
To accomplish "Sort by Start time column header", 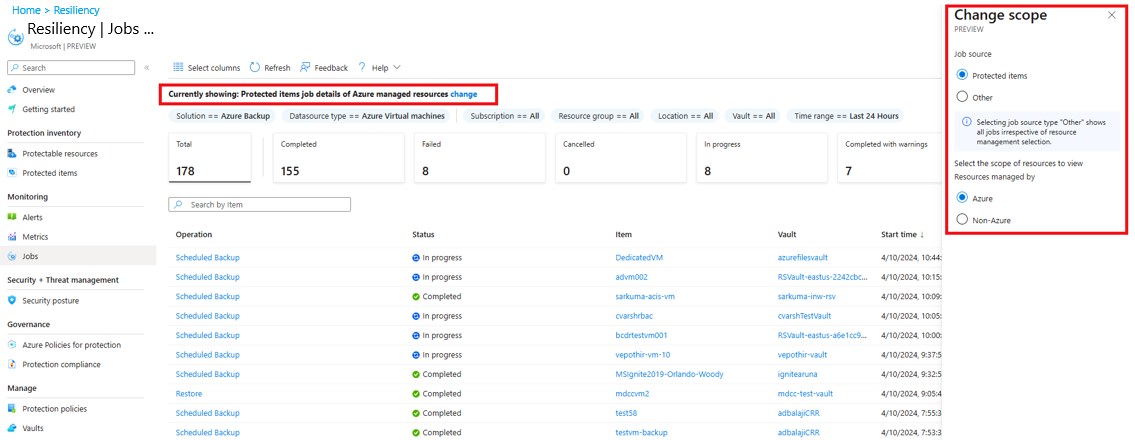I will [903, 234].
